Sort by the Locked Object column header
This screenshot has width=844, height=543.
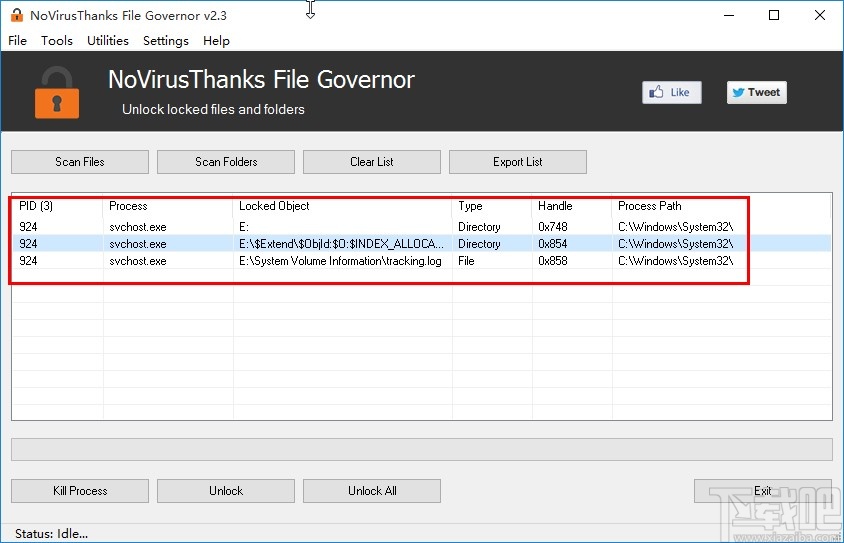point(342,206)
